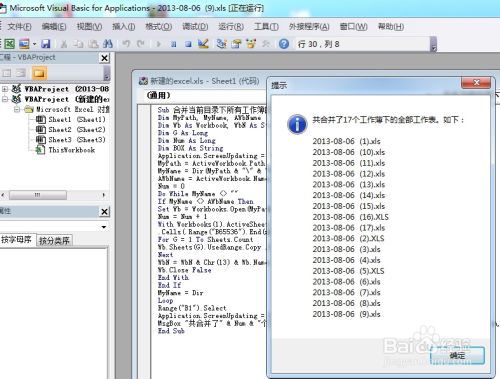500x379 pixels.
Task: Expand the first VBAProject (2013-08) node
Action: coord(5,89)
